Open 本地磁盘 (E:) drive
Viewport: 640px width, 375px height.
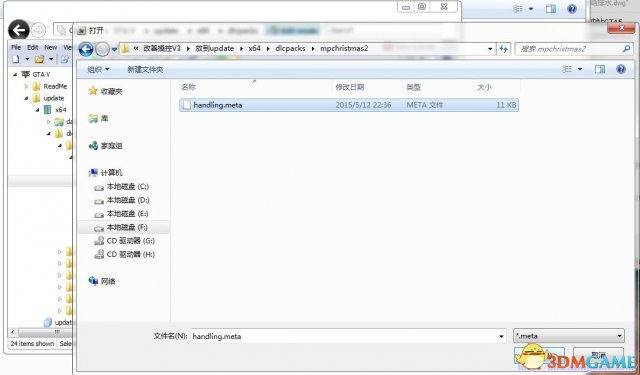coord(122,214)
